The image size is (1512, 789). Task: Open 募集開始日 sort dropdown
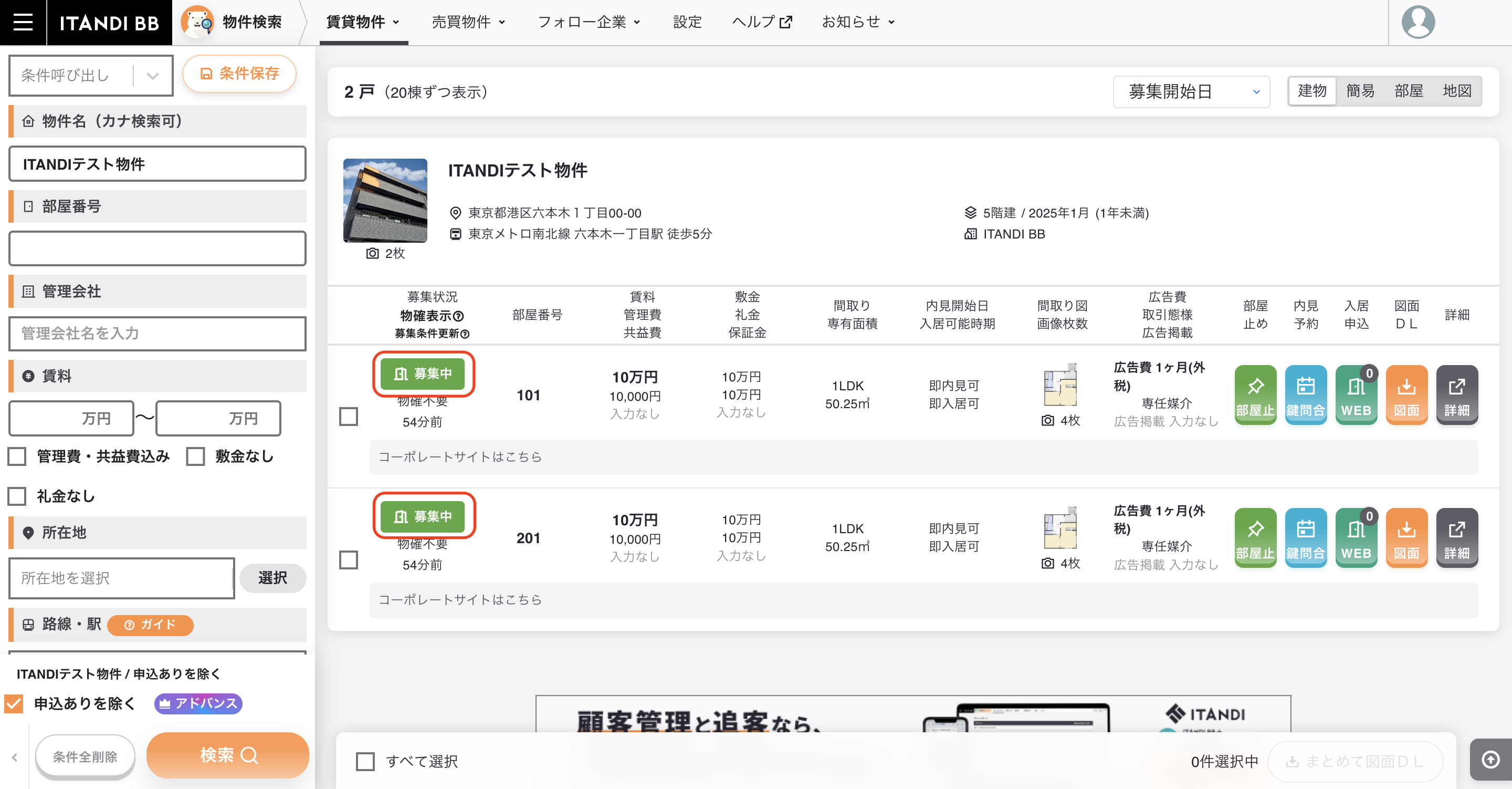[1191, 91]
